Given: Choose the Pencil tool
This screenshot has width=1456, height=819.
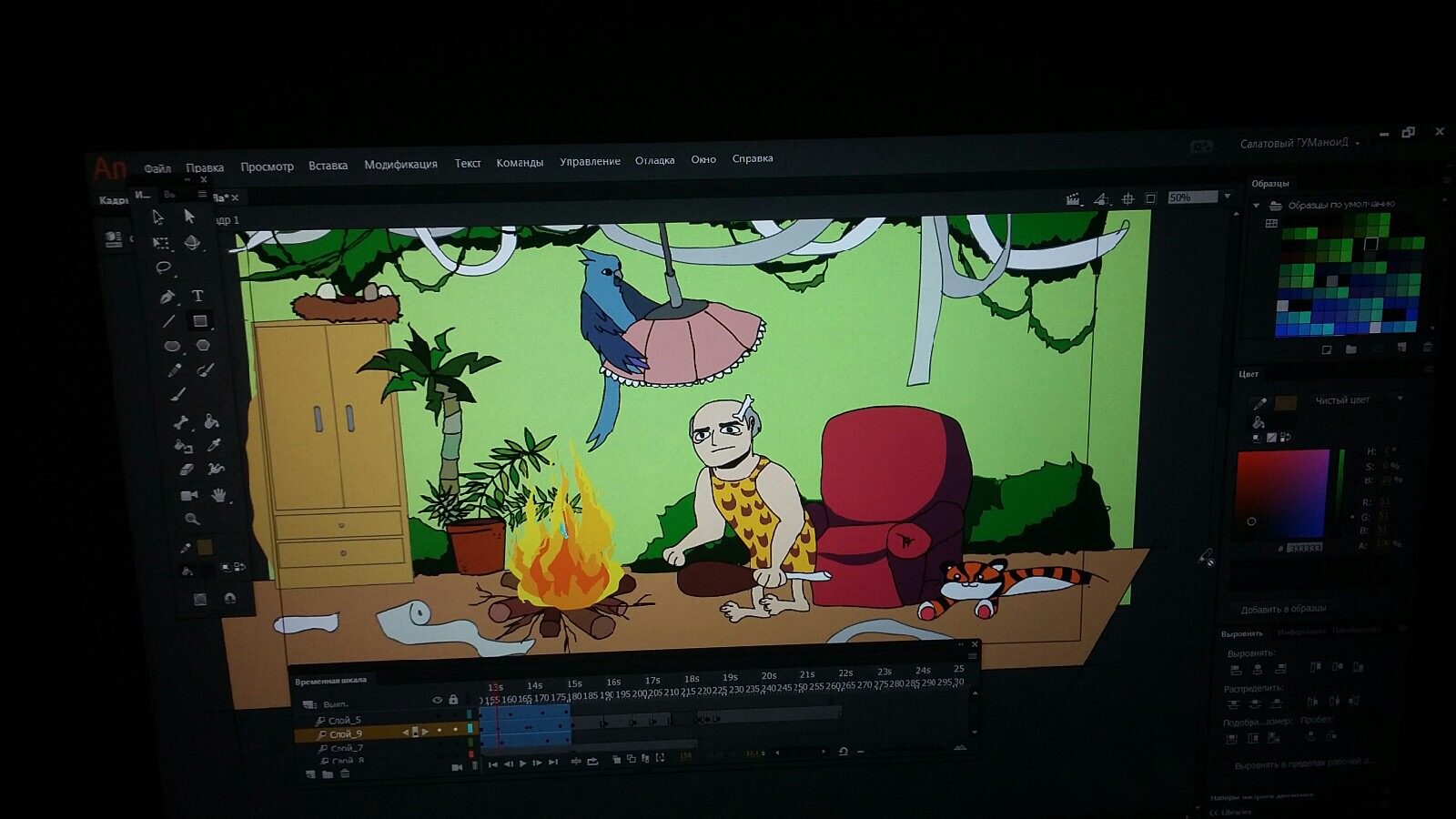Looking at the screenshot, I should pyautogui.click(x=174, y=370).
